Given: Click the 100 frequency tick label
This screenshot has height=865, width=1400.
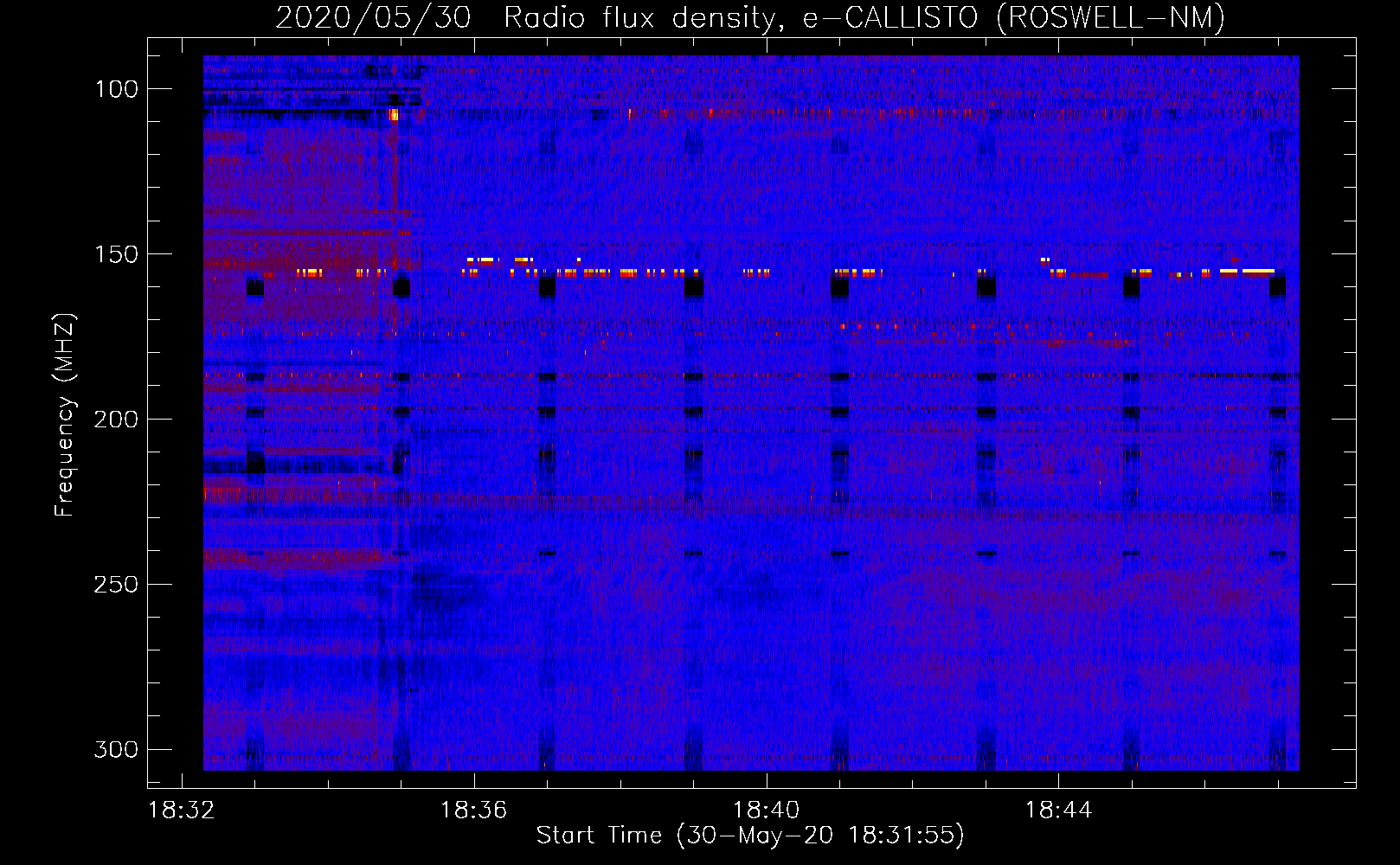Looking at the screenshot, I should click(x=116, y=89).
